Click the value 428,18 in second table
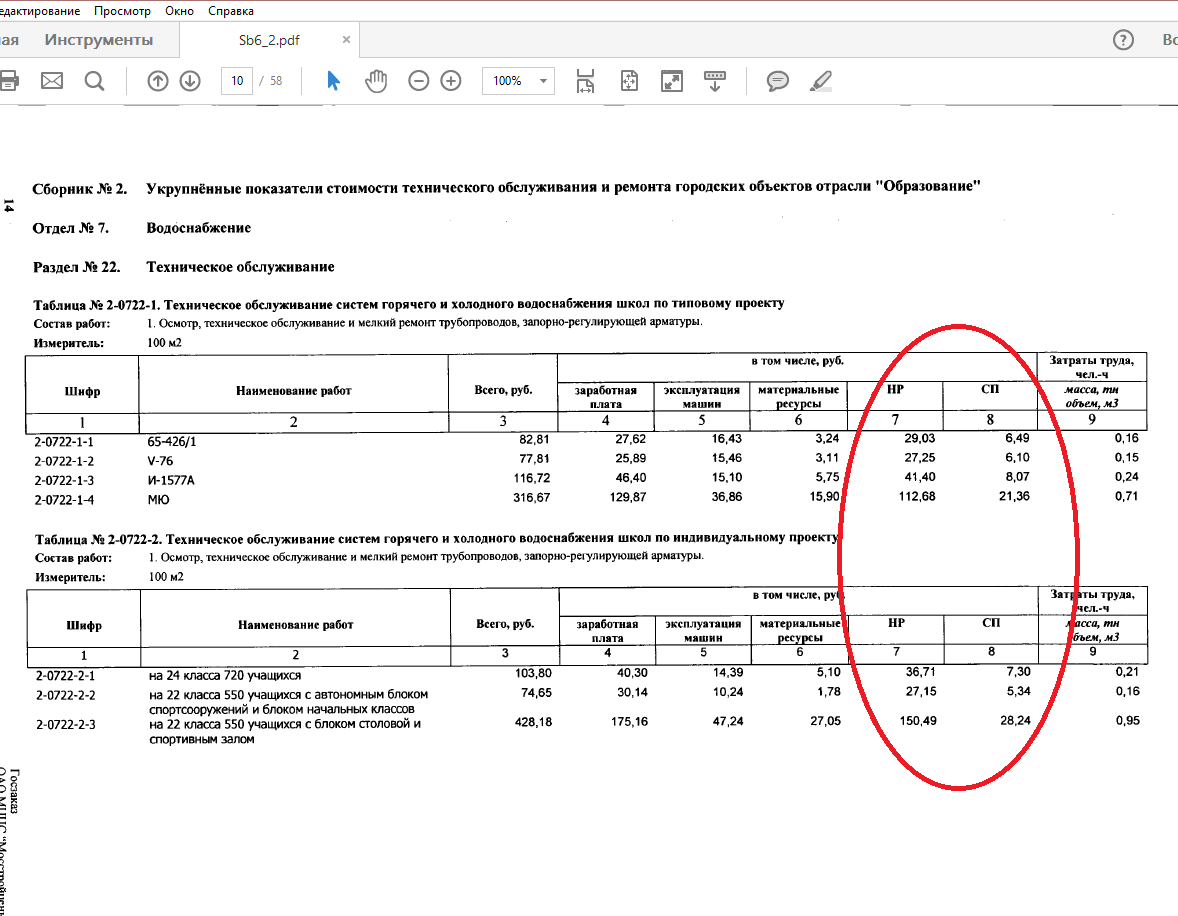This screenshot has width=1178, height=916. pyautogui.click(x=533, y=722)
